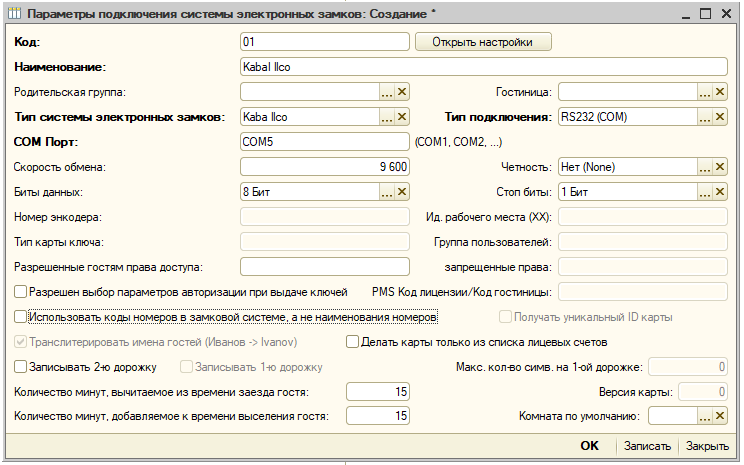Open Стоп биты selection ellipsis button

[705, 192]
